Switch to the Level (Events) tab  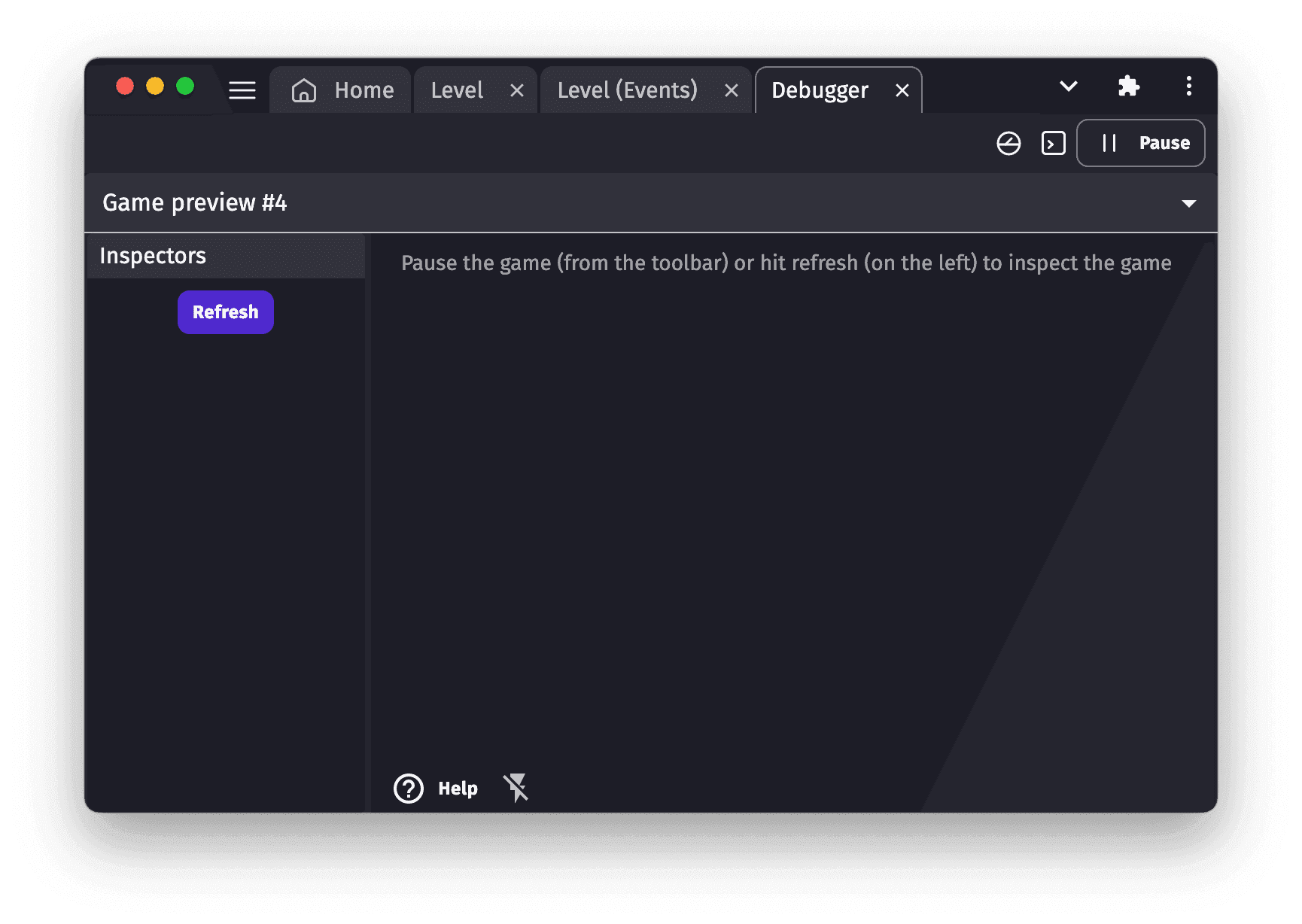627,90
